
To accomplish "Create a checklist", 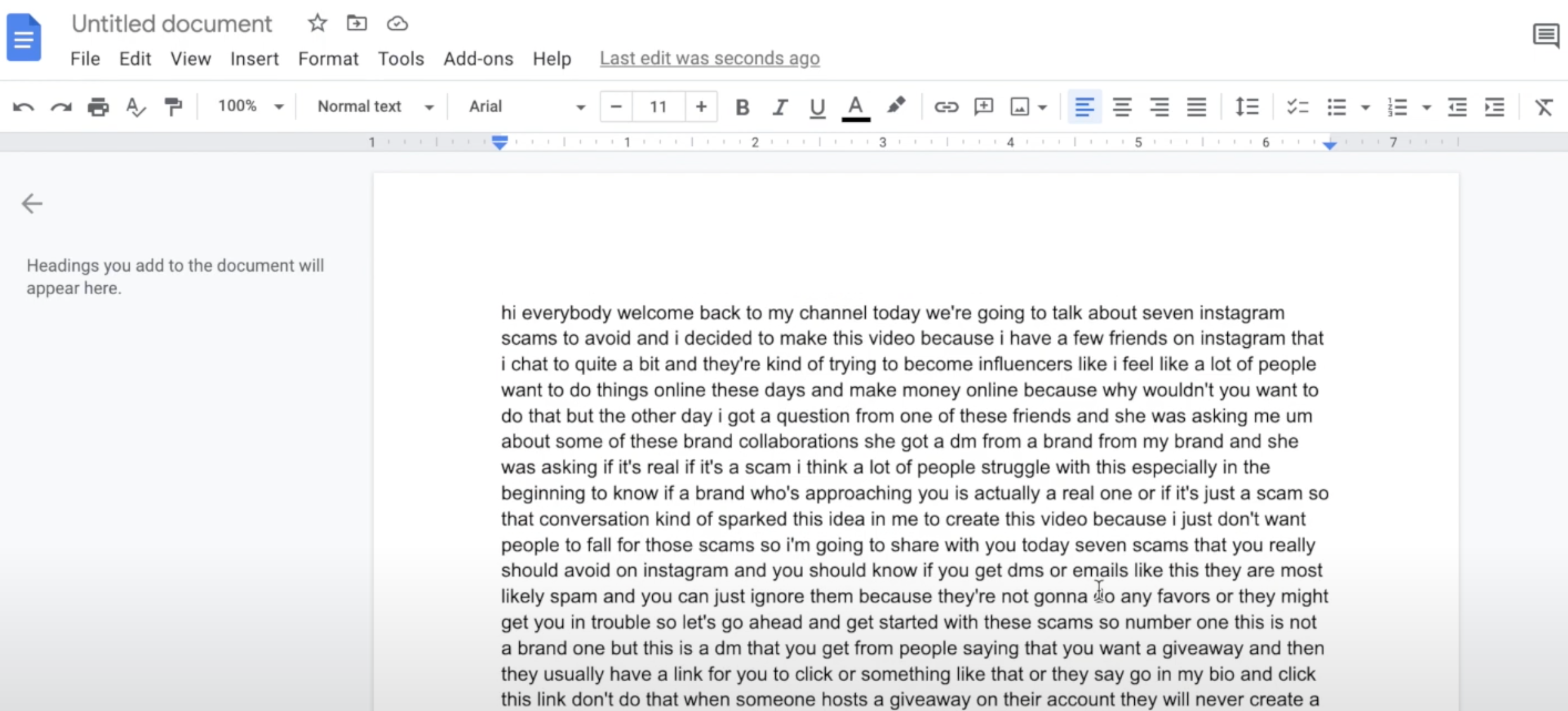I will click(x=1298, y=106).
